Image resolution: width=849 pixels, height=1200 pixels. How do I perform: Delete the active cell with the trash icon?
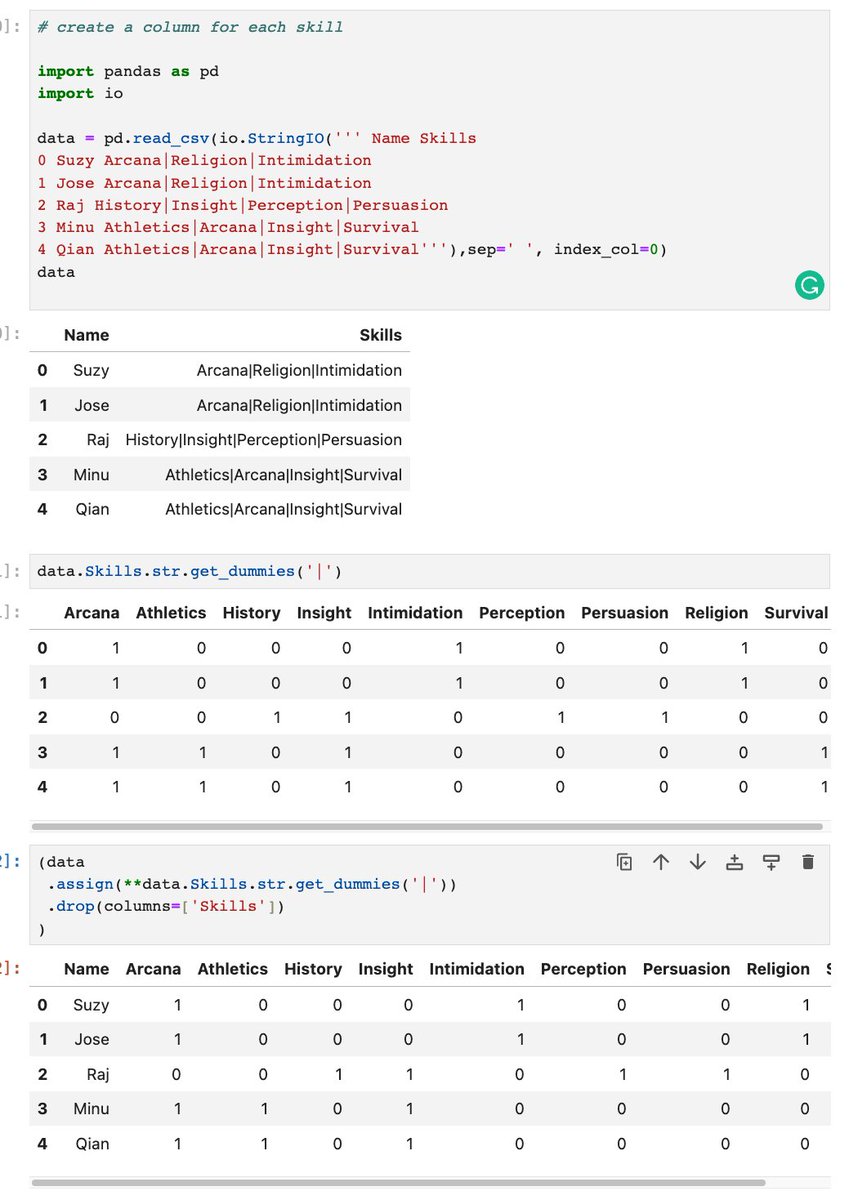pos(809,862)
